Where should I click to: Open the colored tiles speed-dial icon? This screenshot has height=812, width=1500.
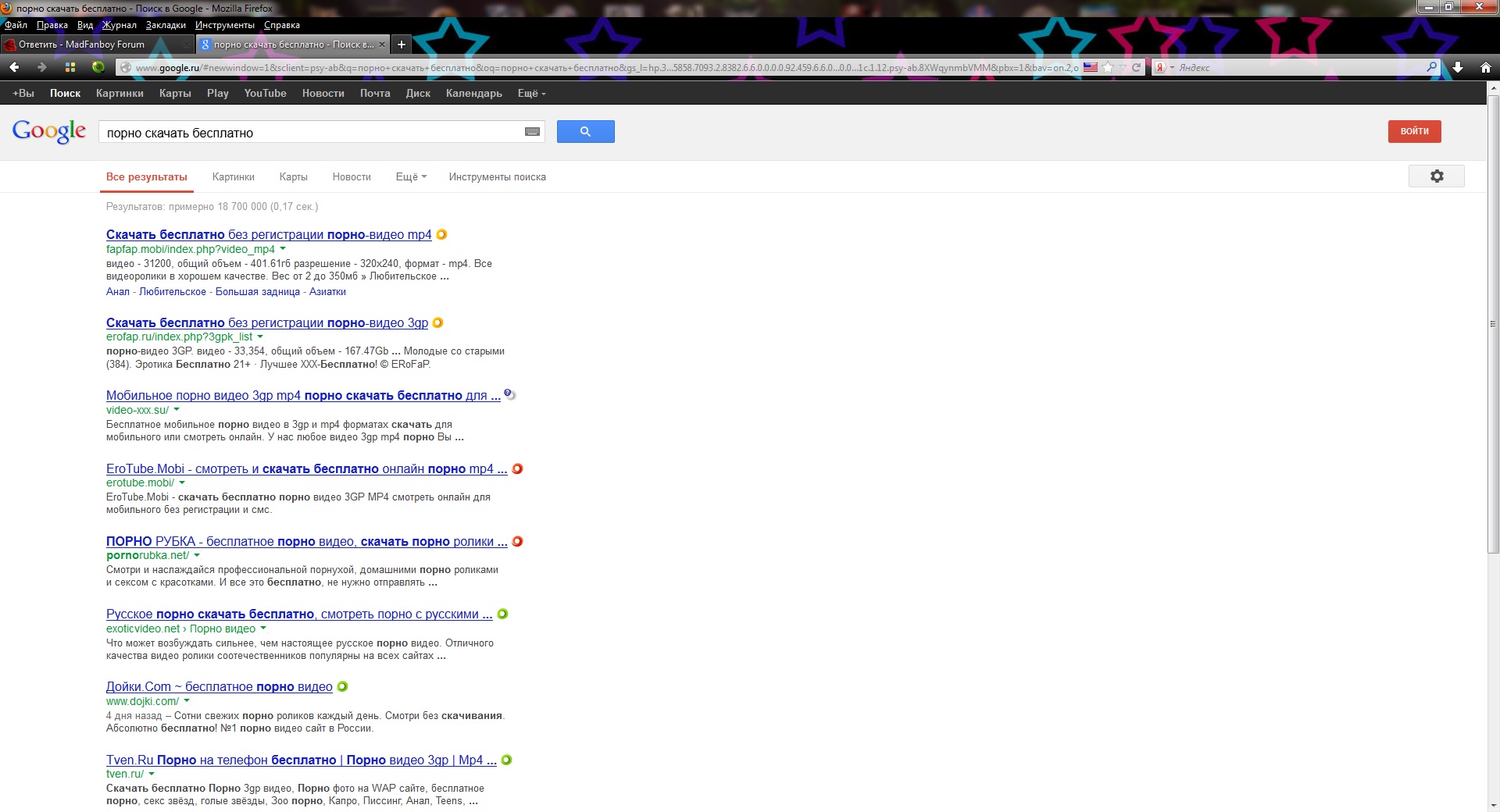[x=70, y=67]
